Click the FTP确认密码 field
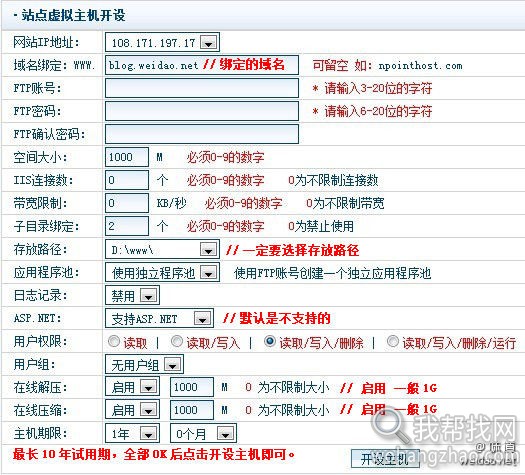This screenshot has height=475, width=525. [x=202, y=134]
